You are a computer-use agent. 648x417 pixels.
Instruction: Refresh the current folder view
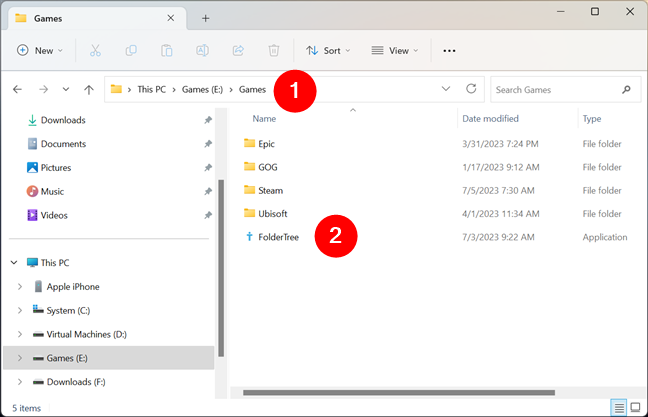coord(471,89)
